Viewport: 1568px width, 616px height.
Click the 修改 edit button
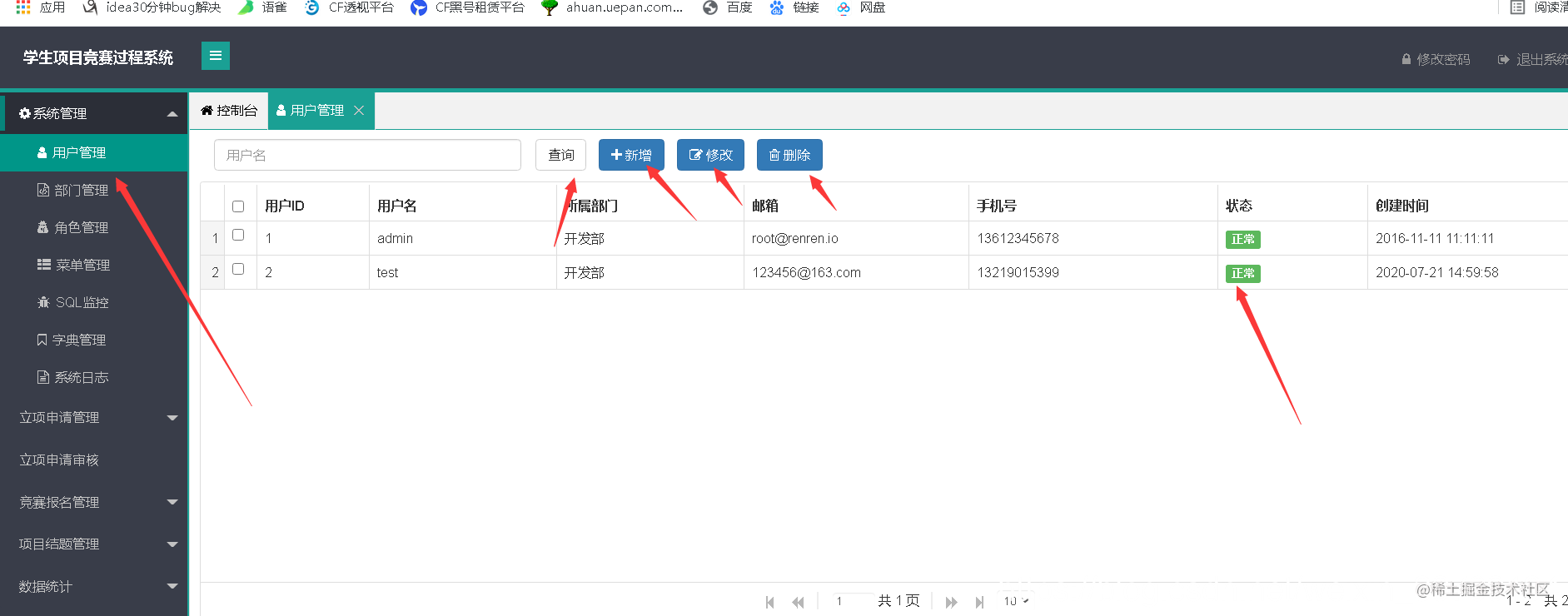[710, 155]
